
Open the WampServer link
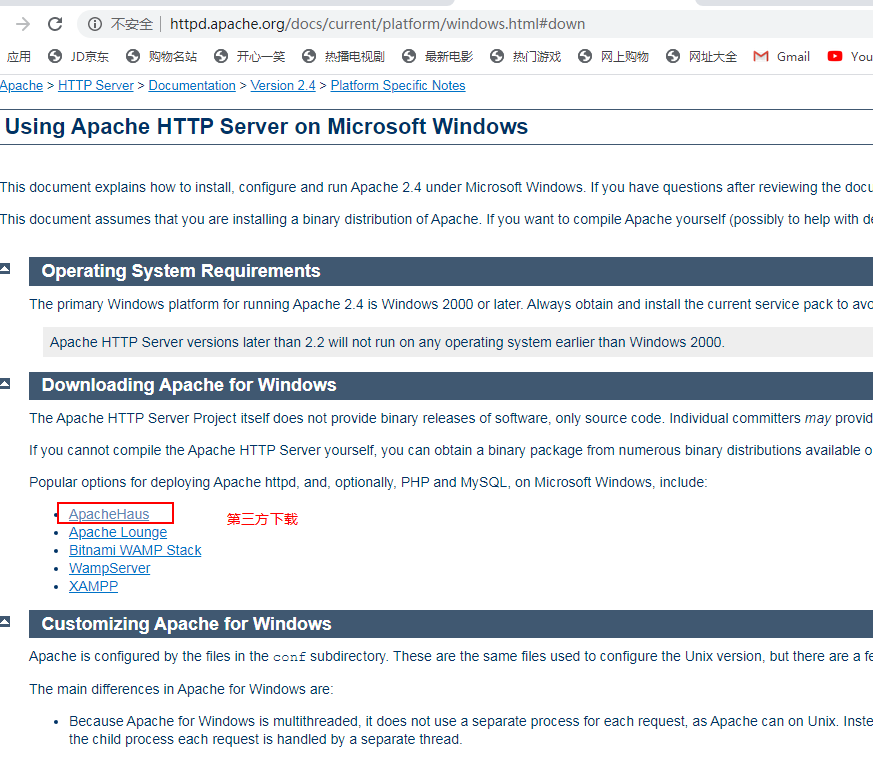coord(110,568)
